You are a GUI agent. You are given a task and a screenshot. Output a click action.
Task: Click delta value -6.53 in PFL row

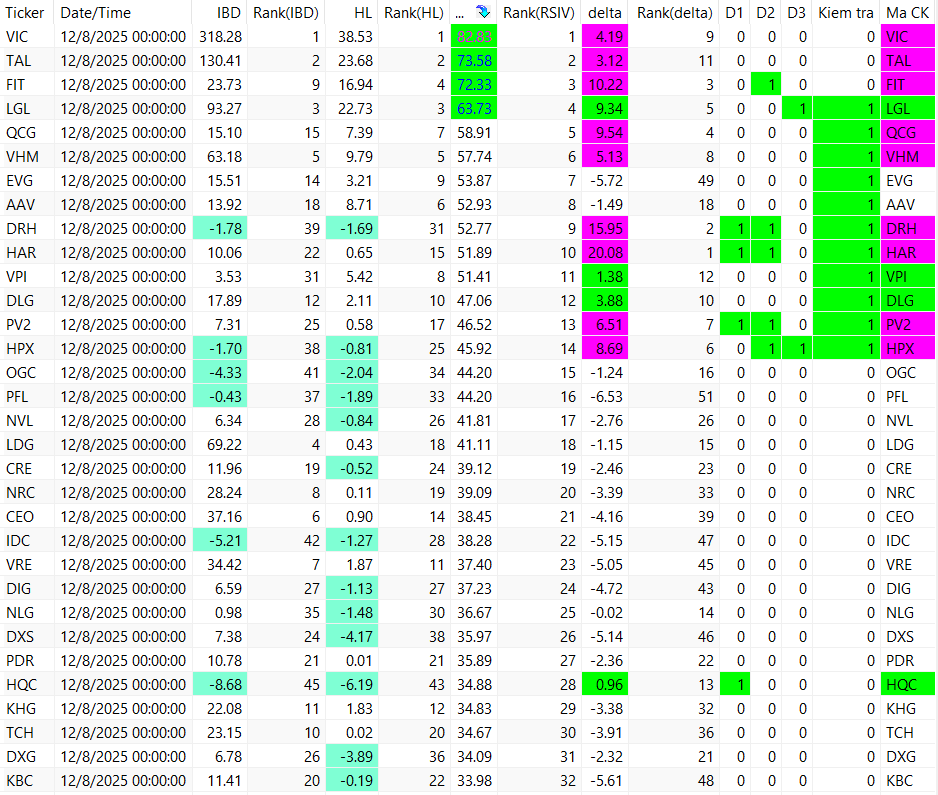click(x=606, y=397)
